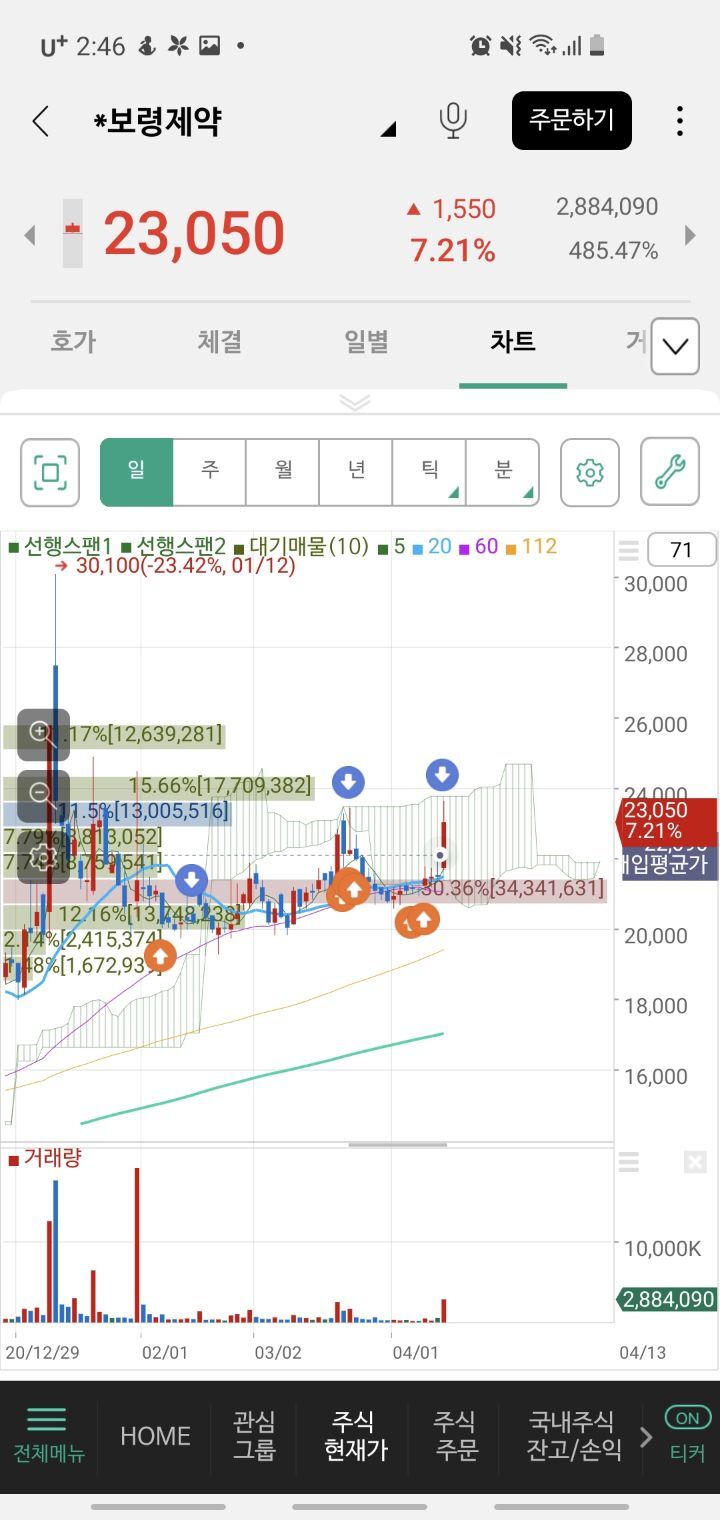This screenshot has height=1520, width=720.
Task: Open the stock selector dropdown triangle
Action: (x=389, y=128)
